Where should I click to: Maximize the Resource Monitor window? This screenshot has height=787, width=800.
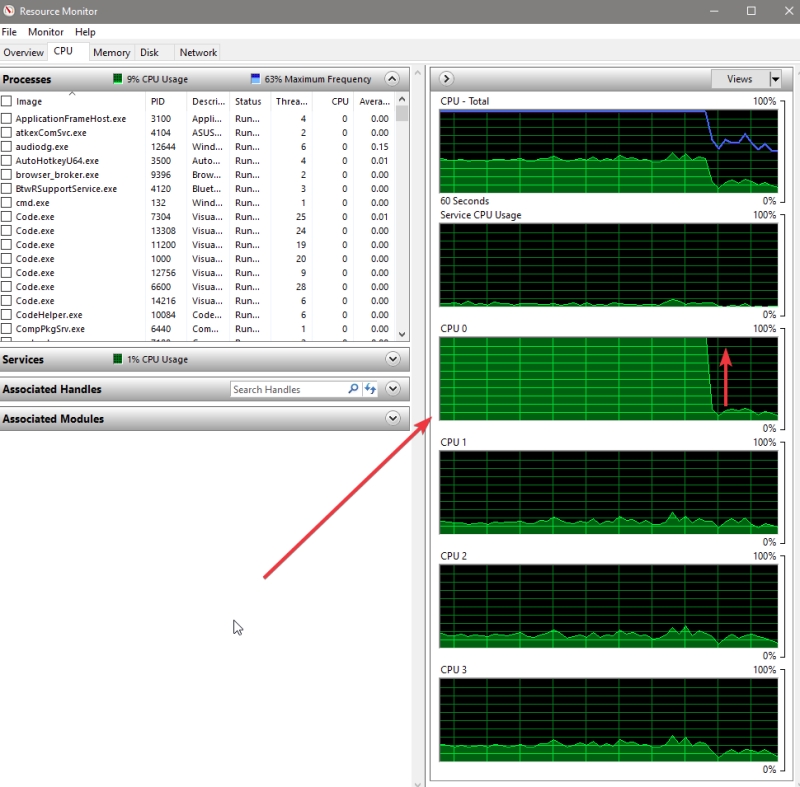point(751,10)
